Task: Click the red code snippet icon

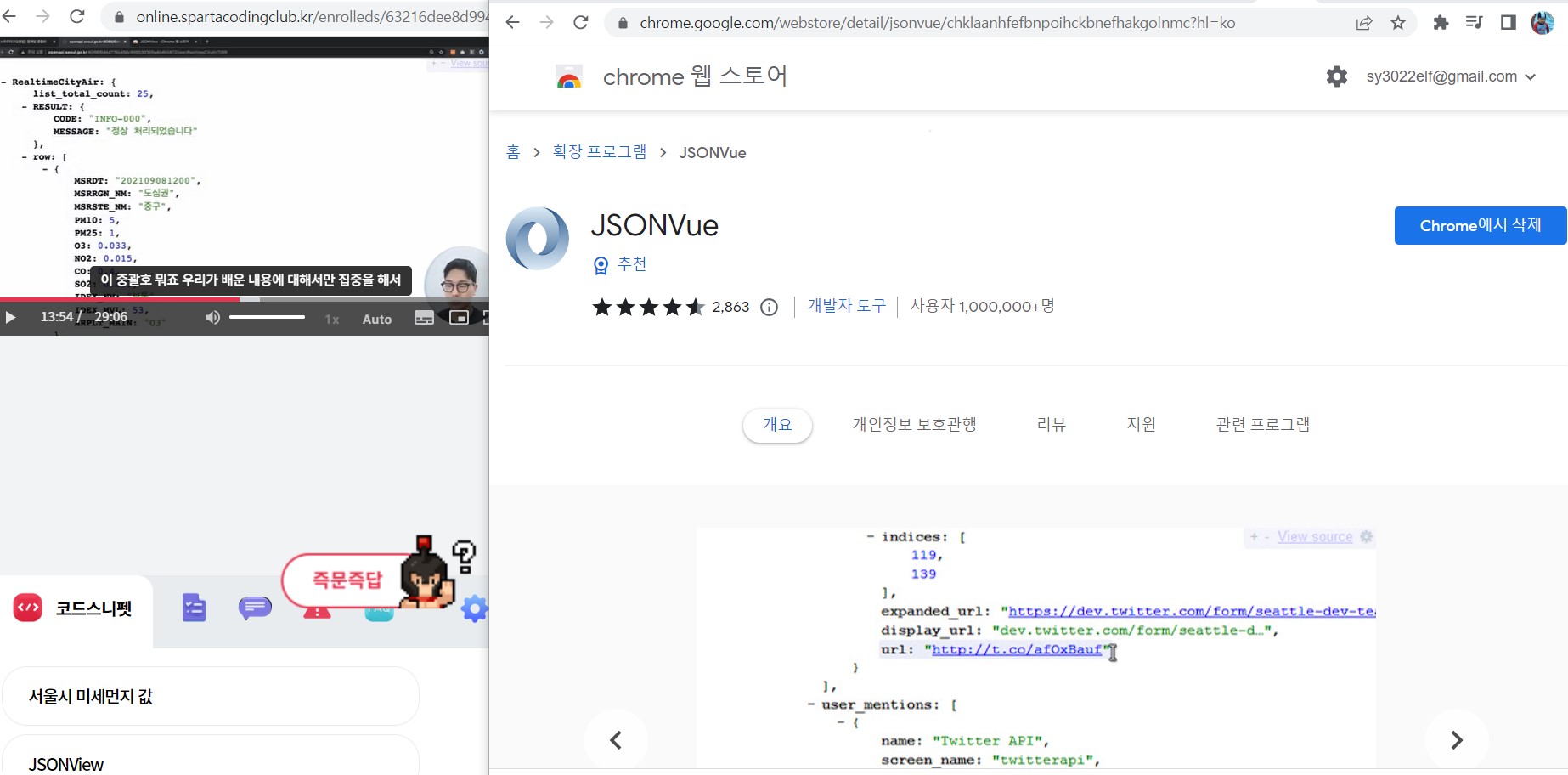Action: pyautogui.click(x=28, y=608)
